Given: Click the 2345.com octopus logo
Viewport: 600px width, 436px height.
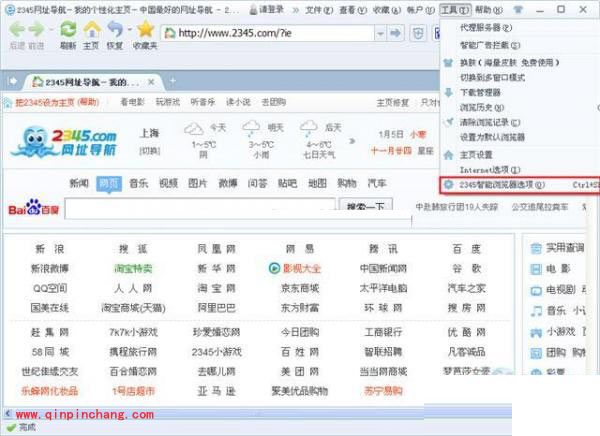Looking at the screenshot, I should coord(65,142).
